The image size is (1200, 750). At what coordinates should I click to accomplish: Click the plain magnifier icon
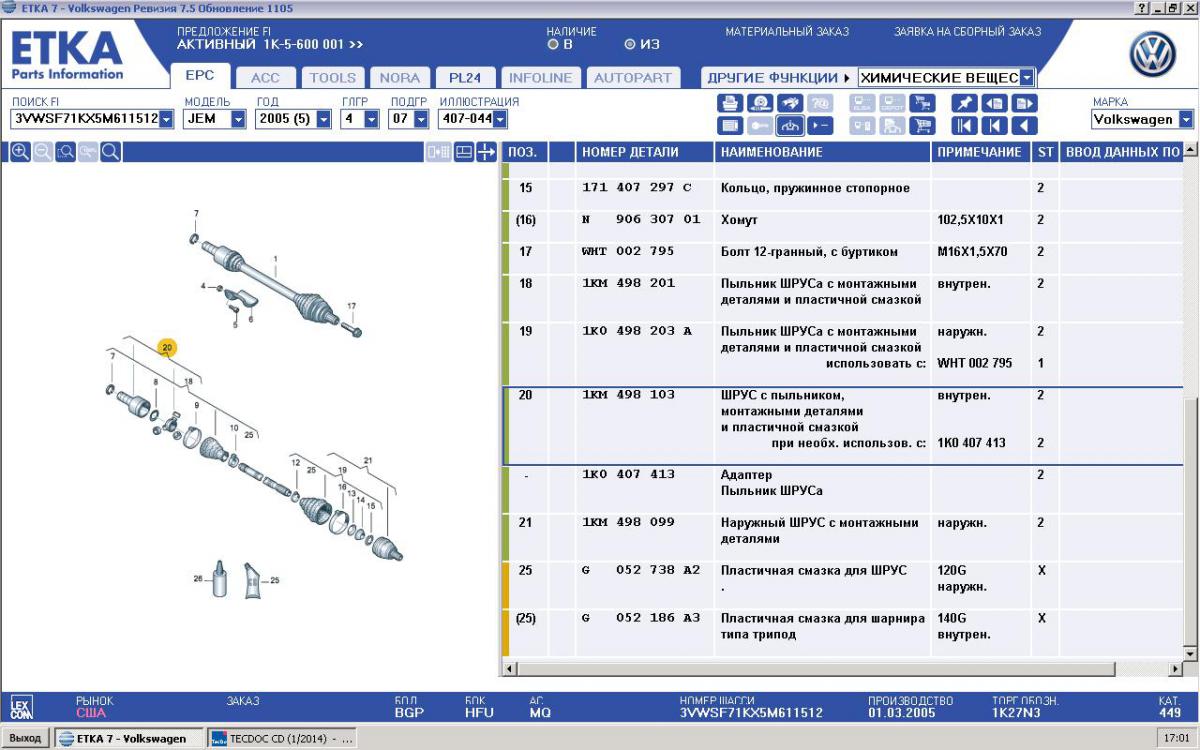111,152
